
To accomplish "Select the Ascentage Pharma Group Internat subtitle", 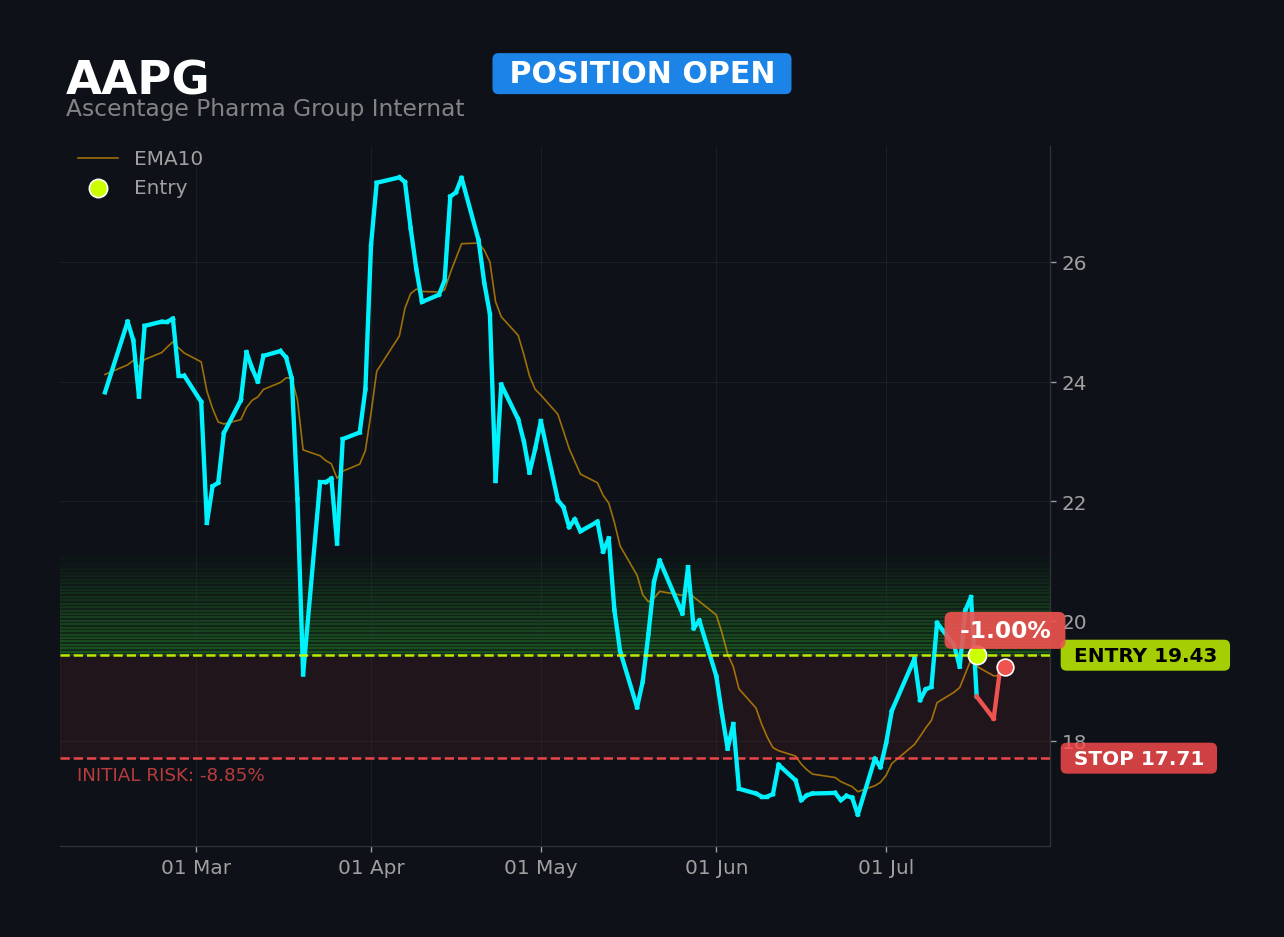I will (x=265, y=109).
